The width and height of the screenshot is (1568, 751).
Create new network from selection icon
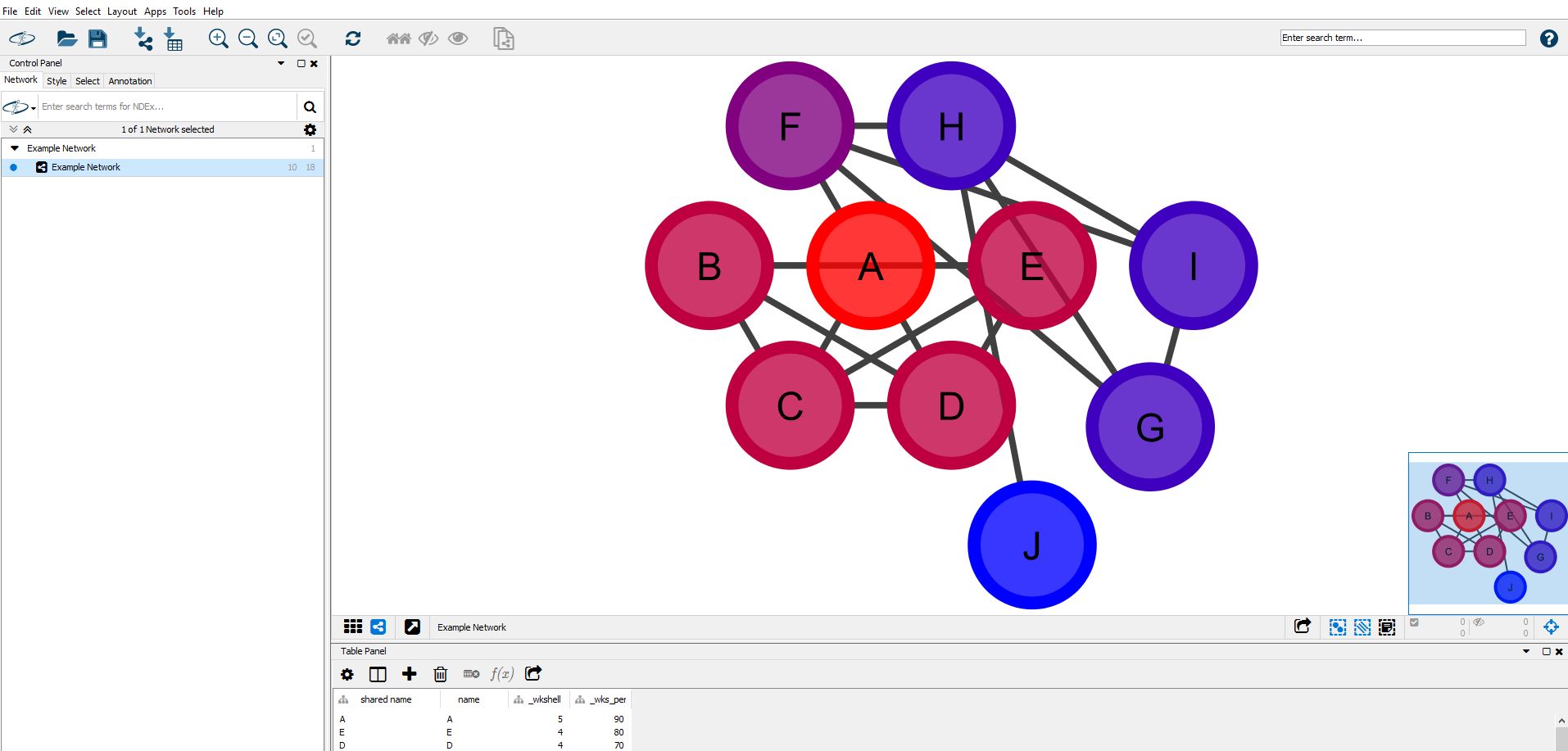click(x=504, y=38)
